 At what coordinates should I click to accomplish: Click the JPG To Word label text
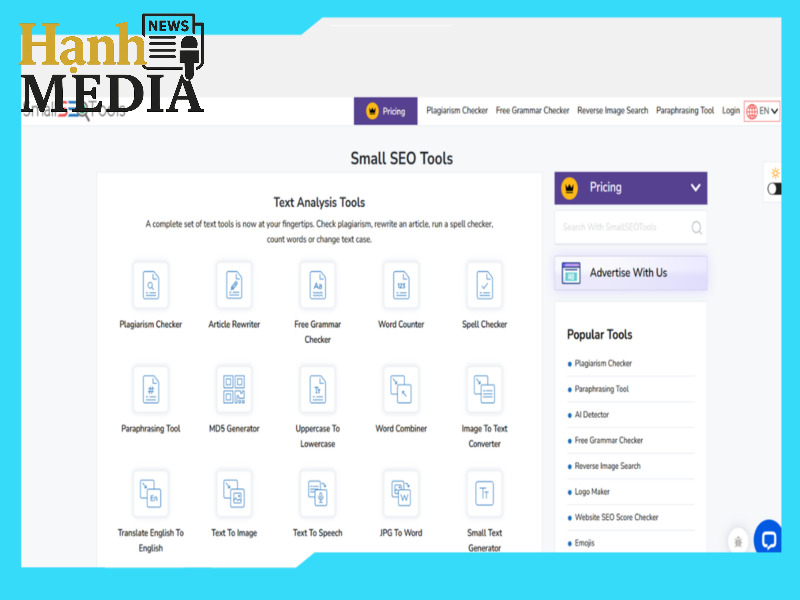[401, 533]
